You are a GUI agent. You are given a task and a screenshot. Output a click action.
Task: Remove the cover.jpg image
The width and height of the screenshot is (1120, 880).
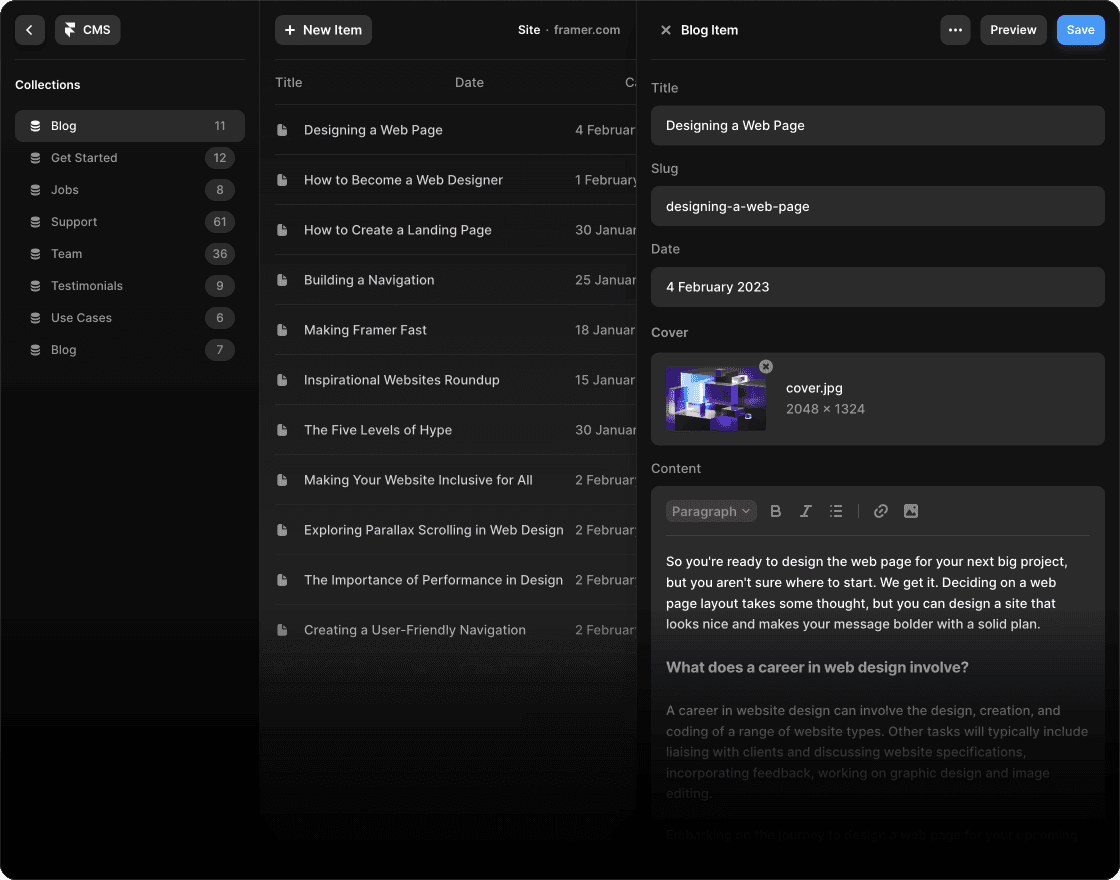click(x=766, y=367)
